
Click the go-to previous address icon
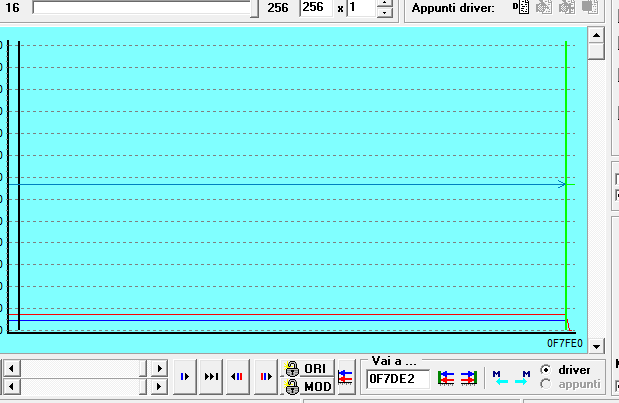pos(446,378)
